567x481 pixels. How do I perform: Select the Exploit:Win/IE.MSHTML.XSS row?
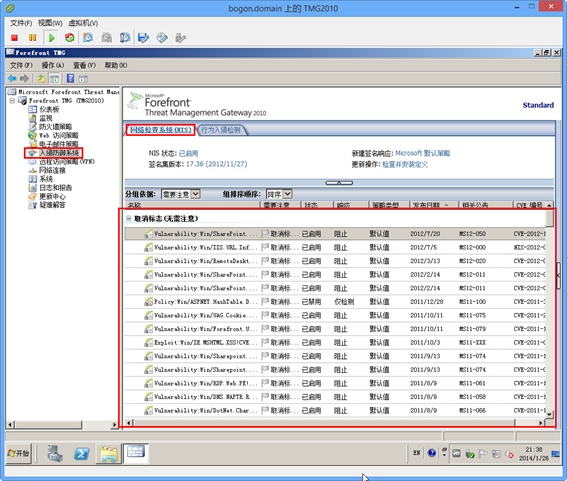[x=335, y=342]
